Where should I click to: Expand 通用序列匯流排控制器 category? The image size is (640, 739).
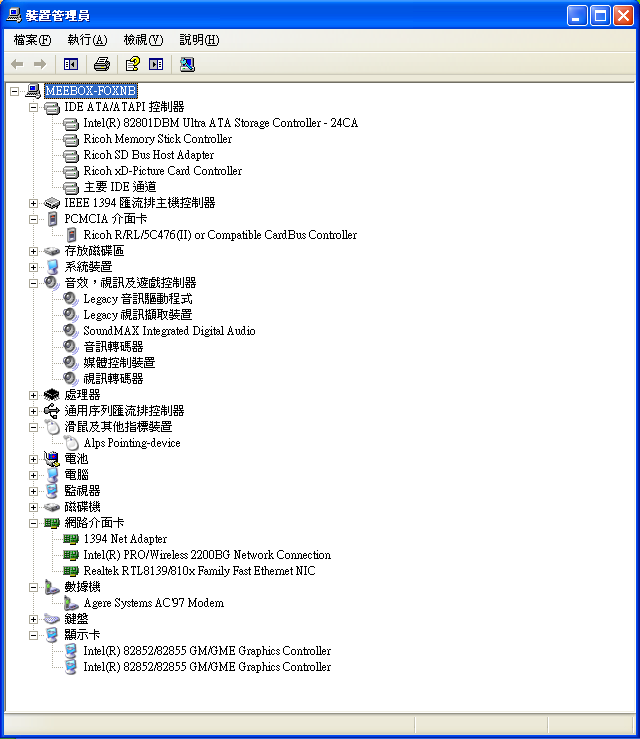pos(33,411)
